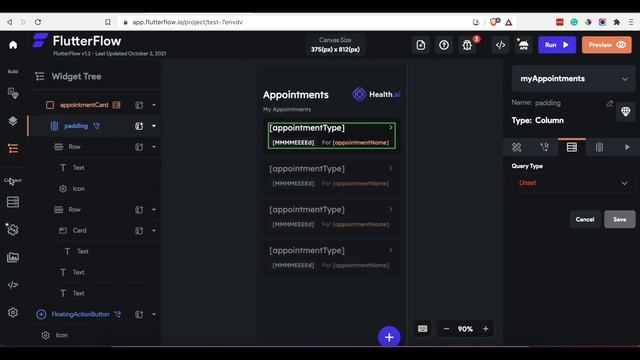Switch to the backend query tab
The image size is (640, 360).
pos(572,147)
